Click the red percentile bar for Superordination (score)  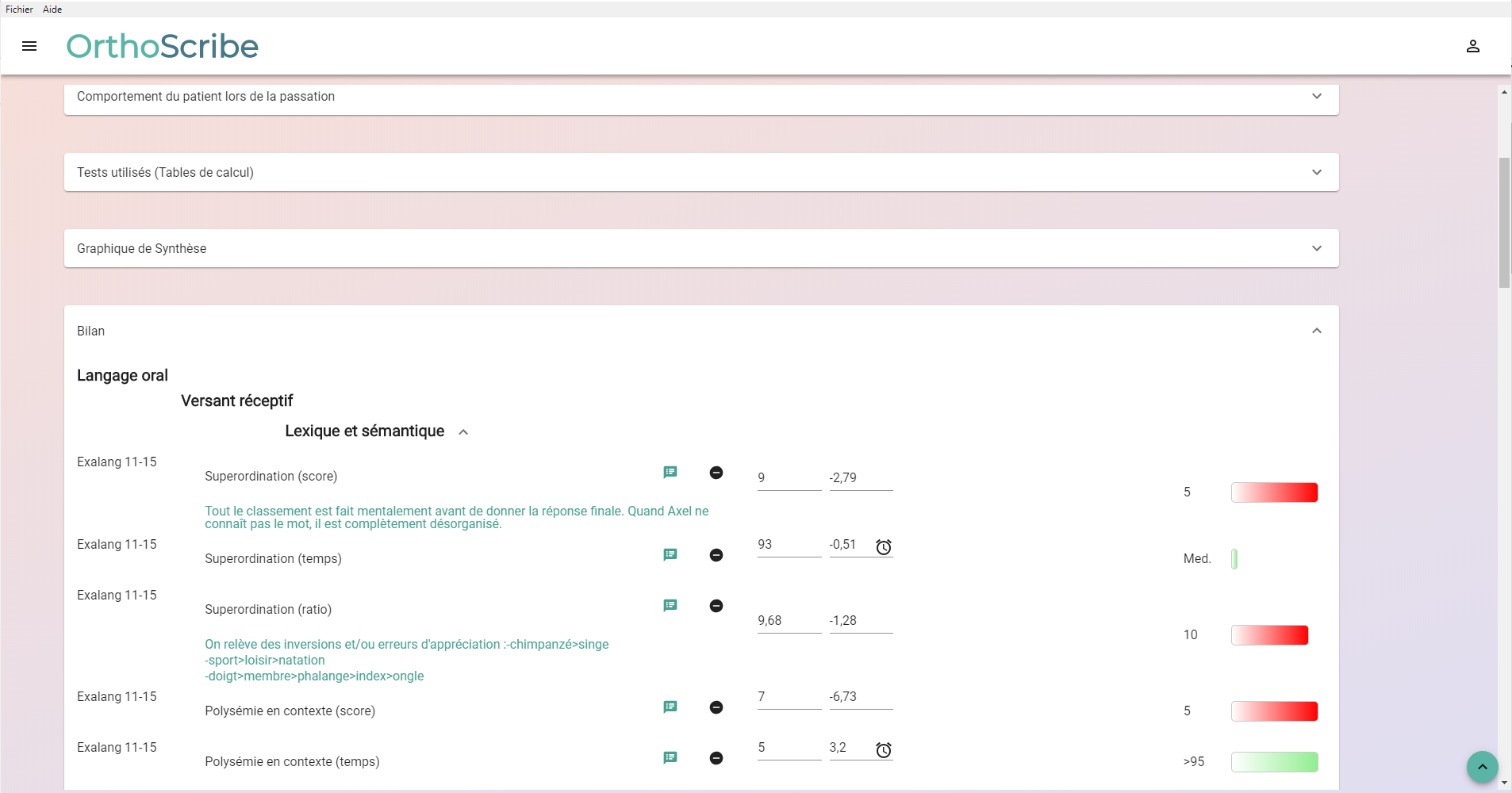(1274, 492)
